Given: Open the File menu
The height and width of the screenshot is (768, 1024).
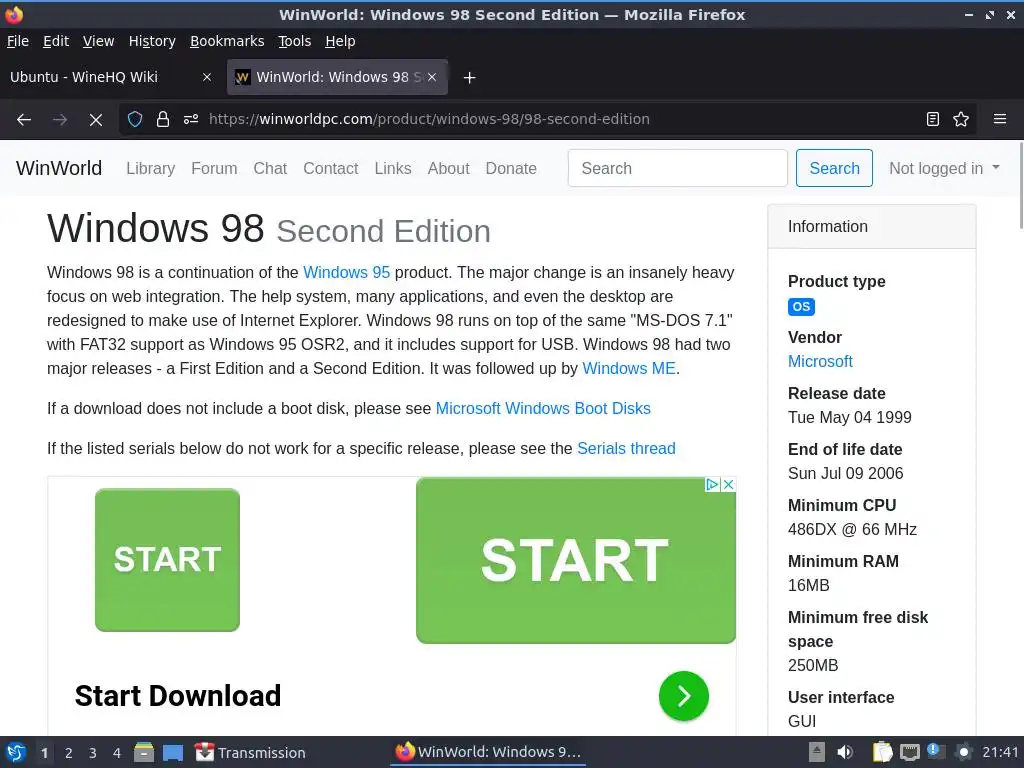Looking at the screenshot, I should [18, 41].
